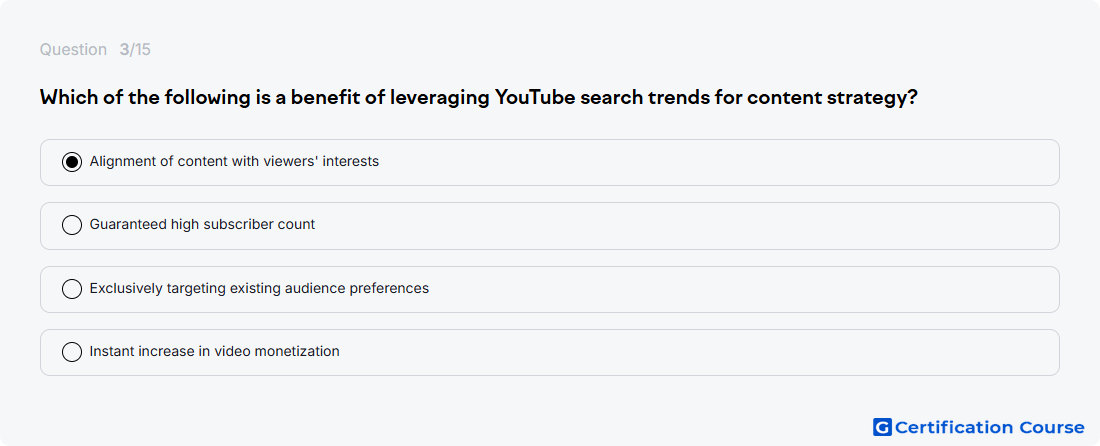Click the 'Exclusively targeting existing audience preferences' text
1100x446 pixels.
click(260, 288)
